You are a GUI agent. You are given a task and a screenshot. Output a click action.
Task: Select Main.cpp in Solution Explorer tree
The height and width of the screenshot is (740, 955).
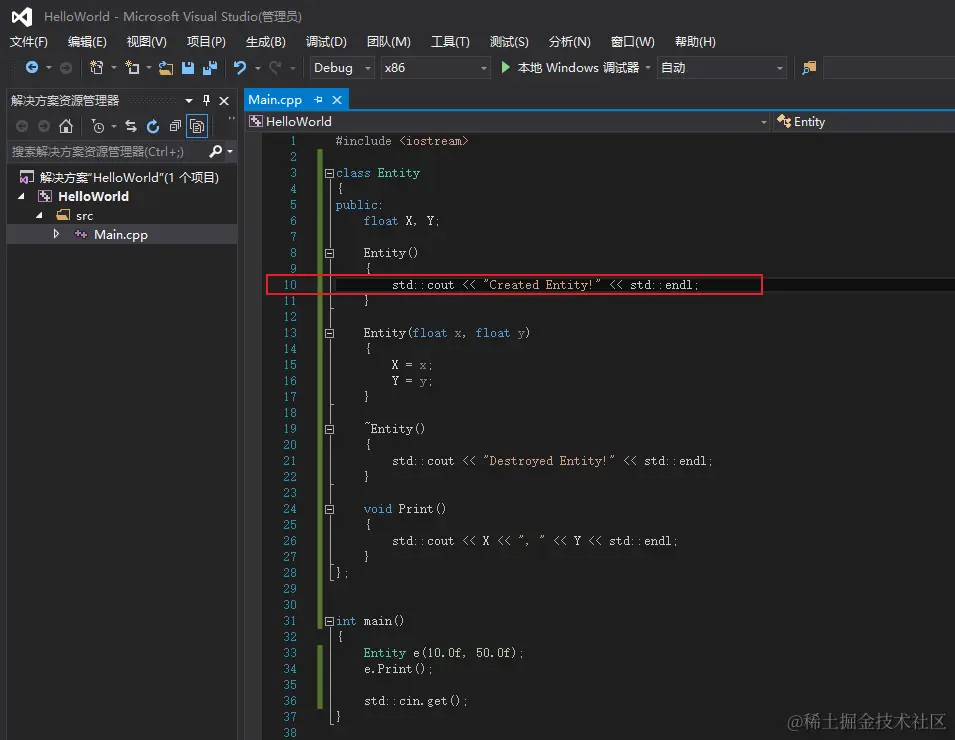point(121,234)
